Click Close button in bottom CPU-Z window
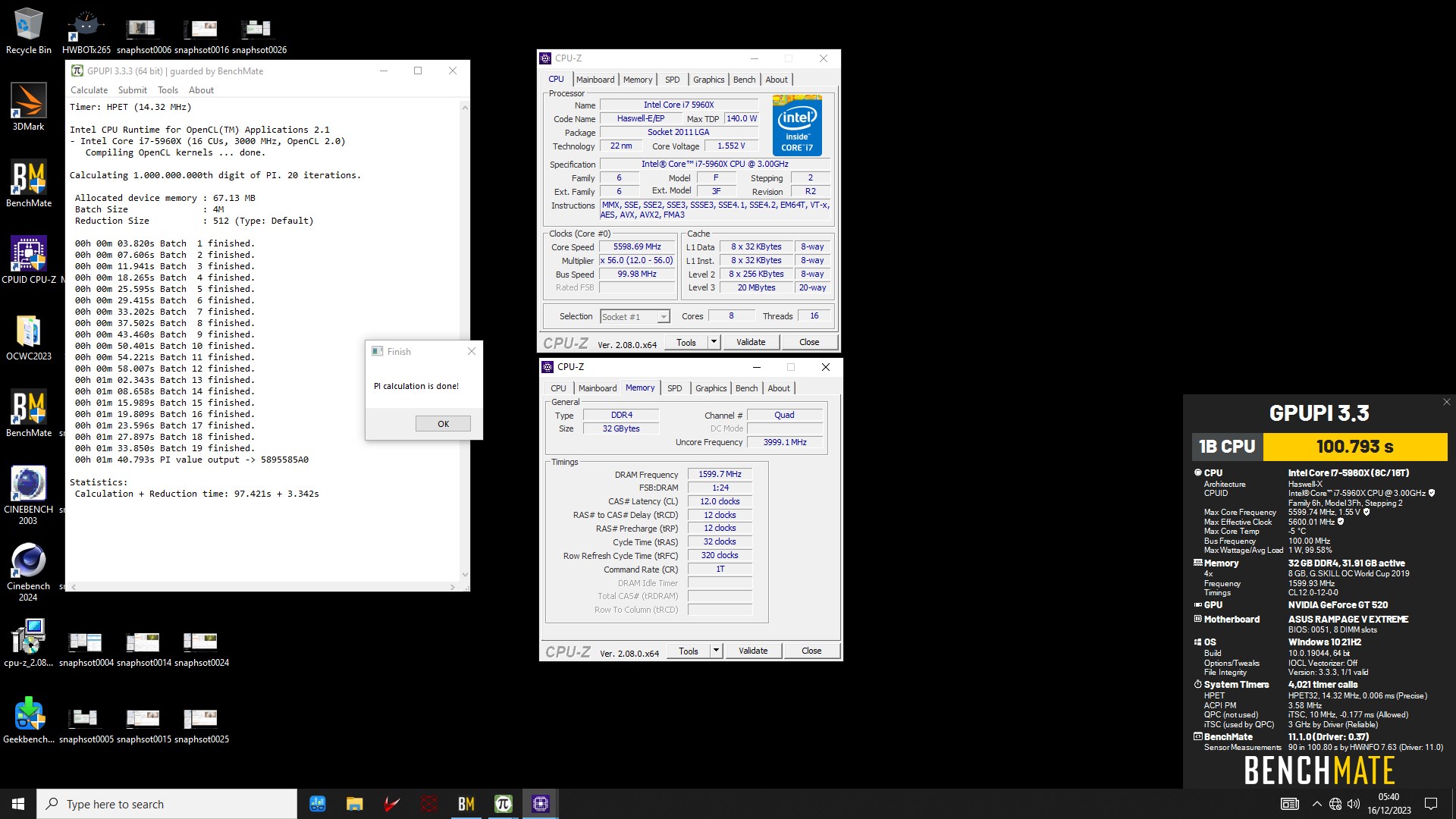 [x=811, y=651]
